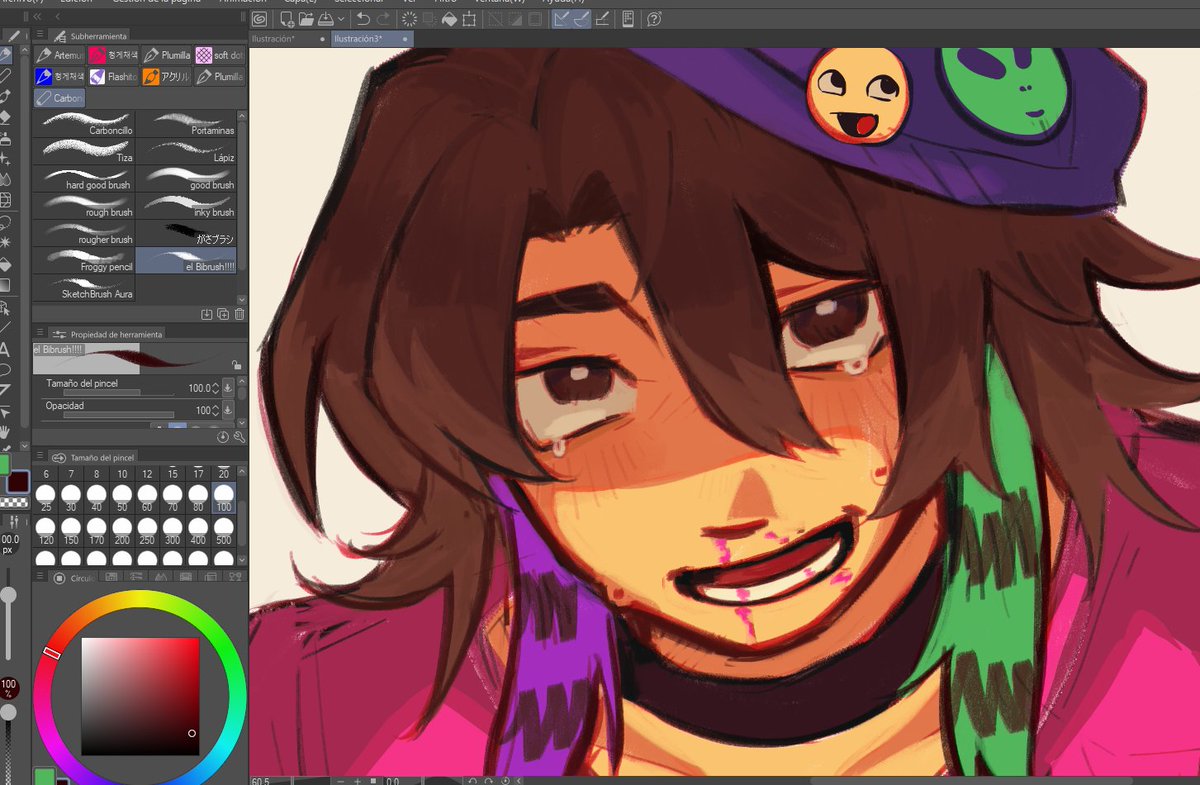Create a new canvas file

point(287,19)
